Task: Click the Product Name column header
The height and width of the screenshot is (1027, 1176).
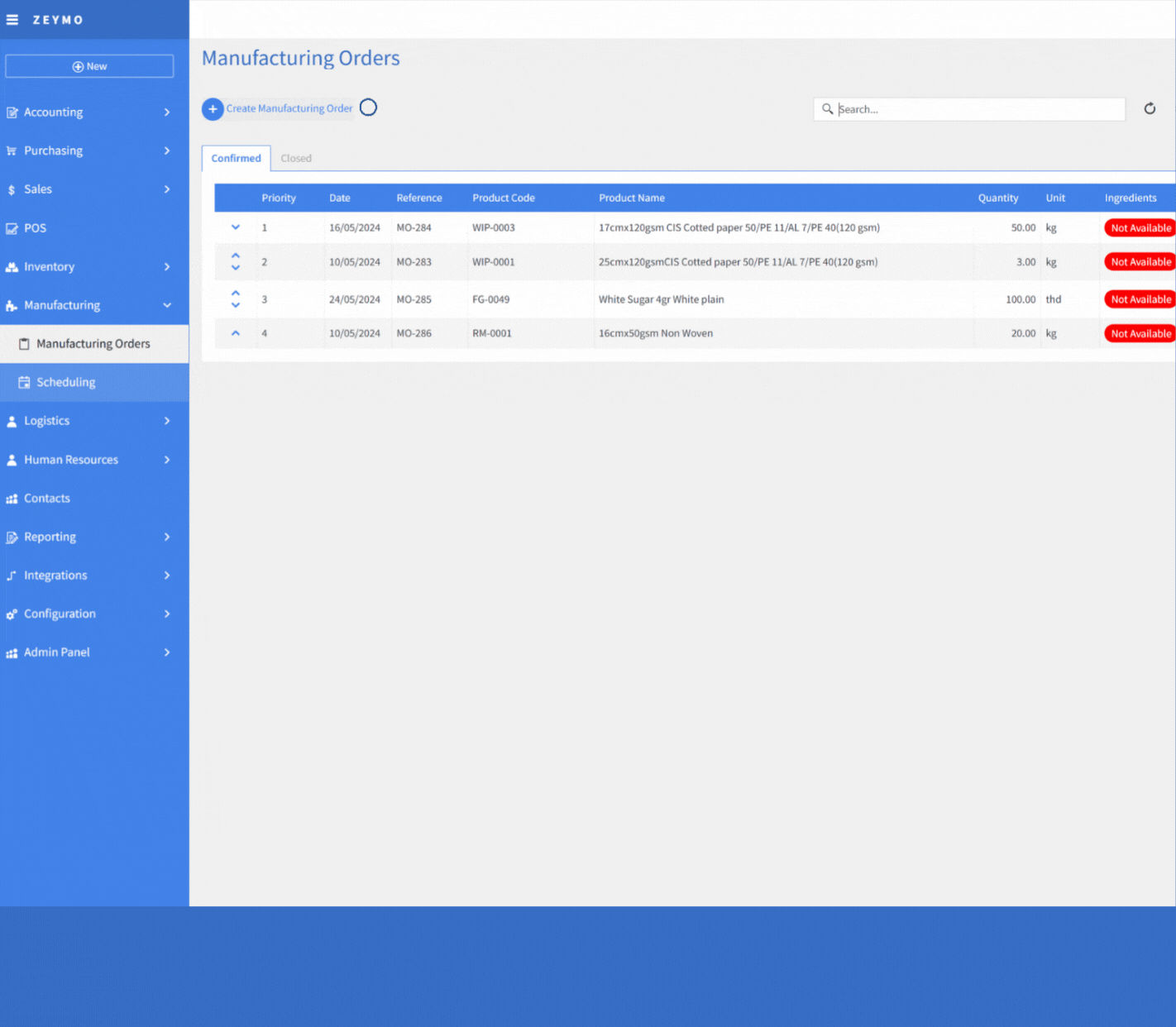Action: click(x=632, y=198)
